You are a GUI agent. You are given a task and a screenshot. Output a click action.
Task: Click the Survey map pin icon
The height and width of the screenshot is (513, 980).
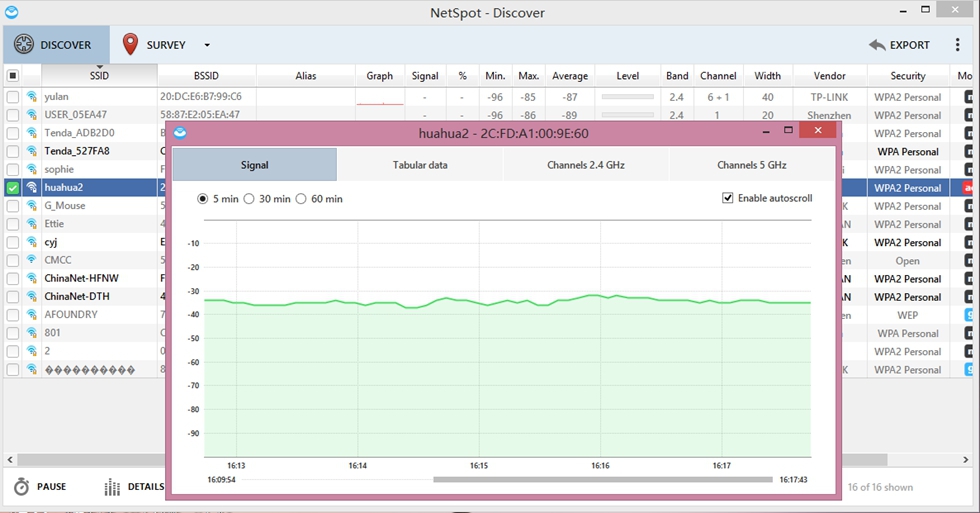[x=130, y=44]
